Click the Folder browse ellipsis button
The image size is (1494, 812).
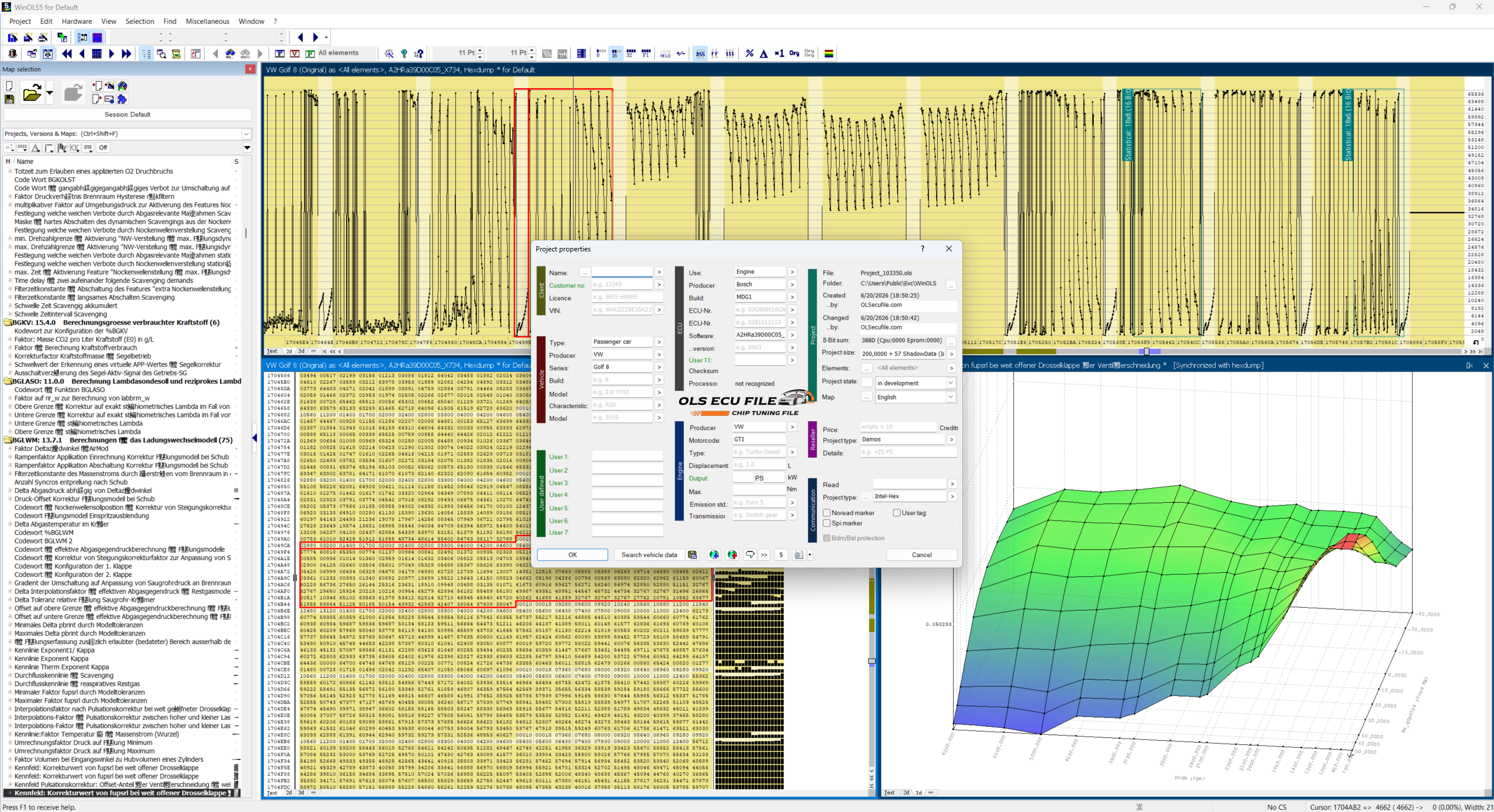(951, 285)
